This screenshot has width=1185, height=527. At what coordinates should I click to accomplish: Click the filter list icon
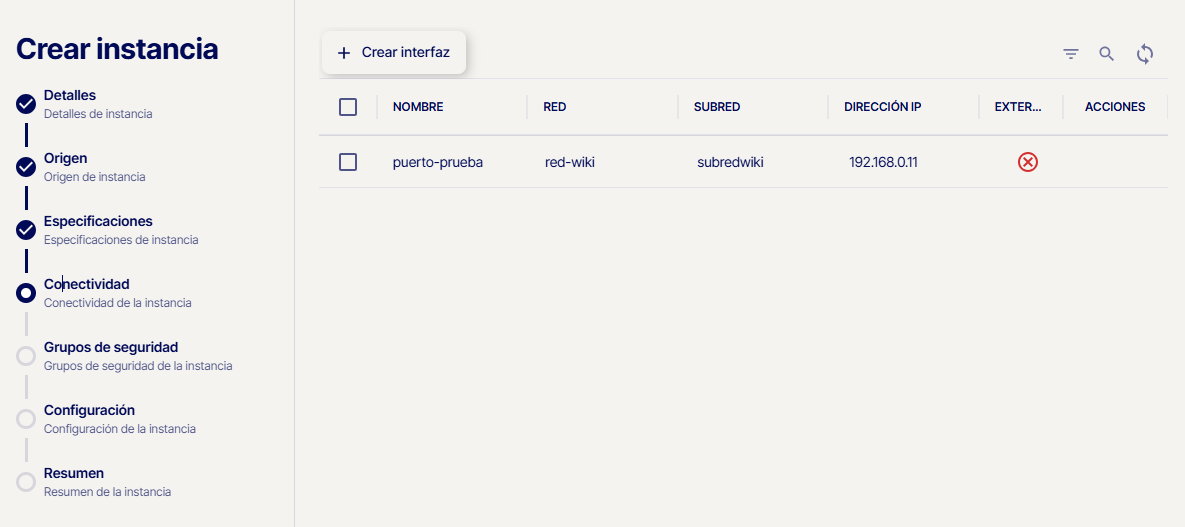pos(1071,54)
